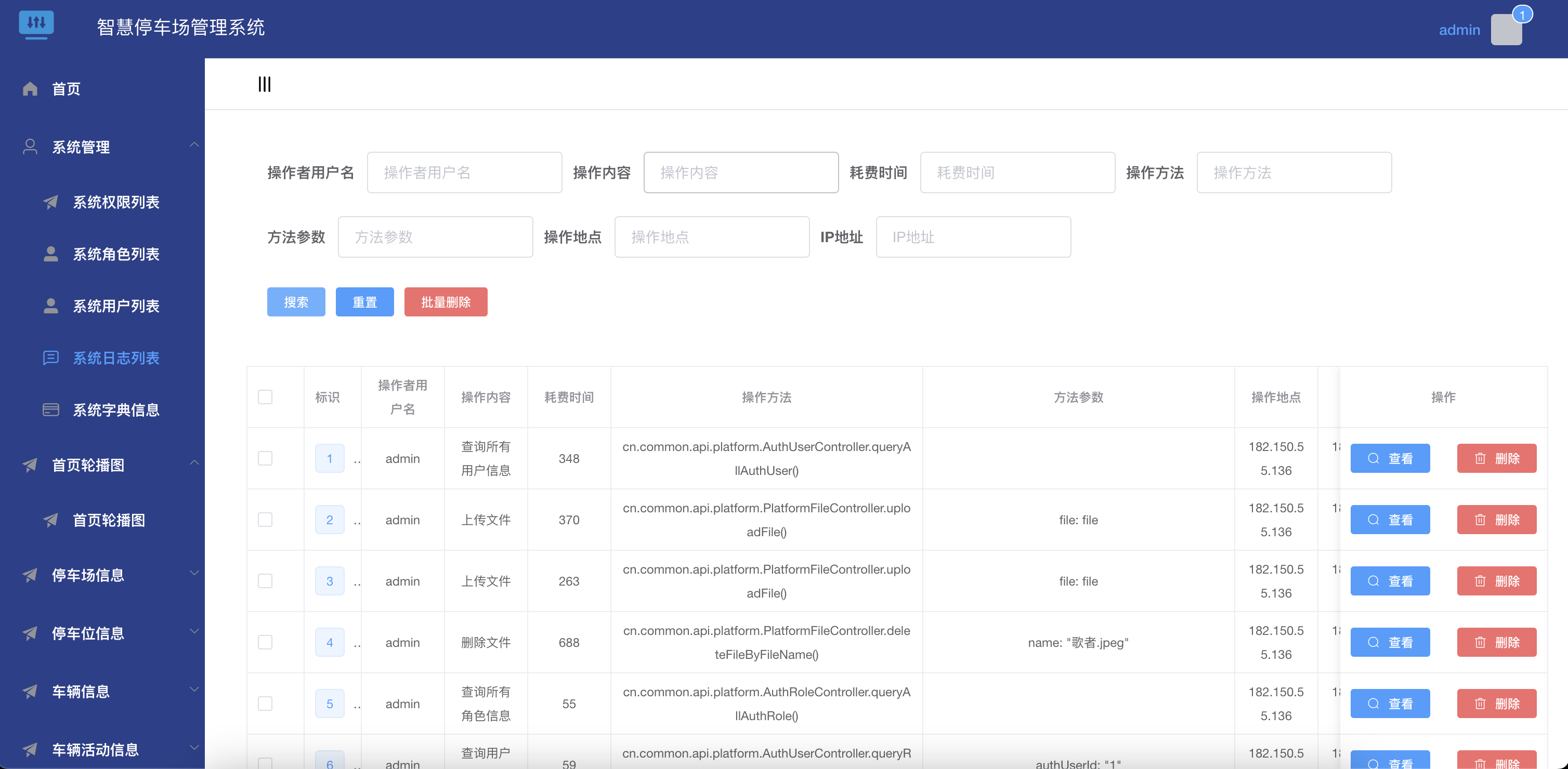Click the home icon beside 首页
This screenshot has height=769, width=1568.
click(x=30, y=89)
